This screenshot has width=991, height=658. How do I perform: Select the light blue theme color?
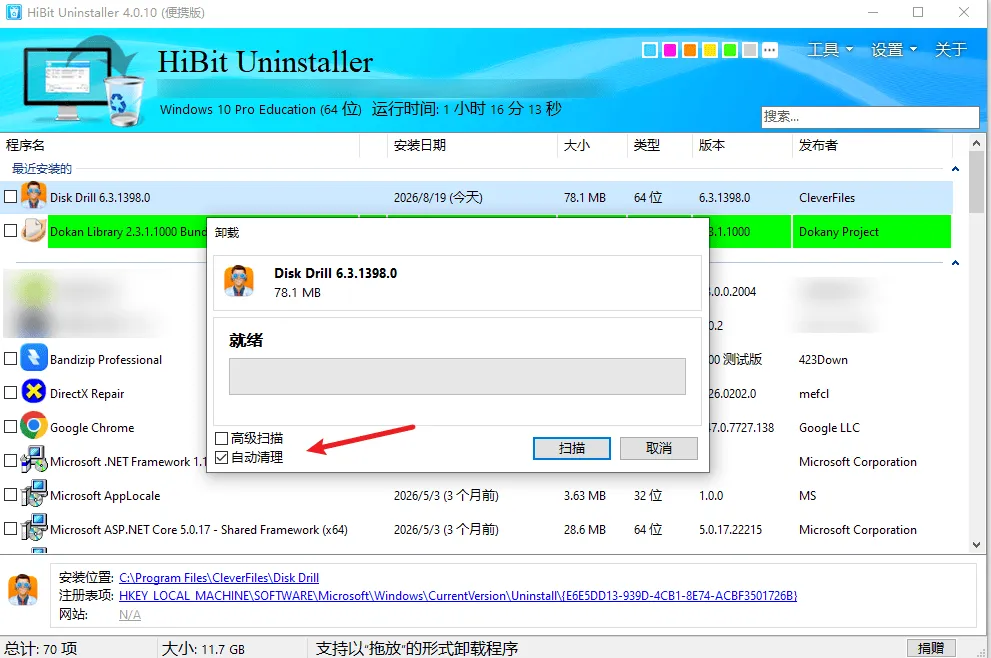[x=650, y=50]
